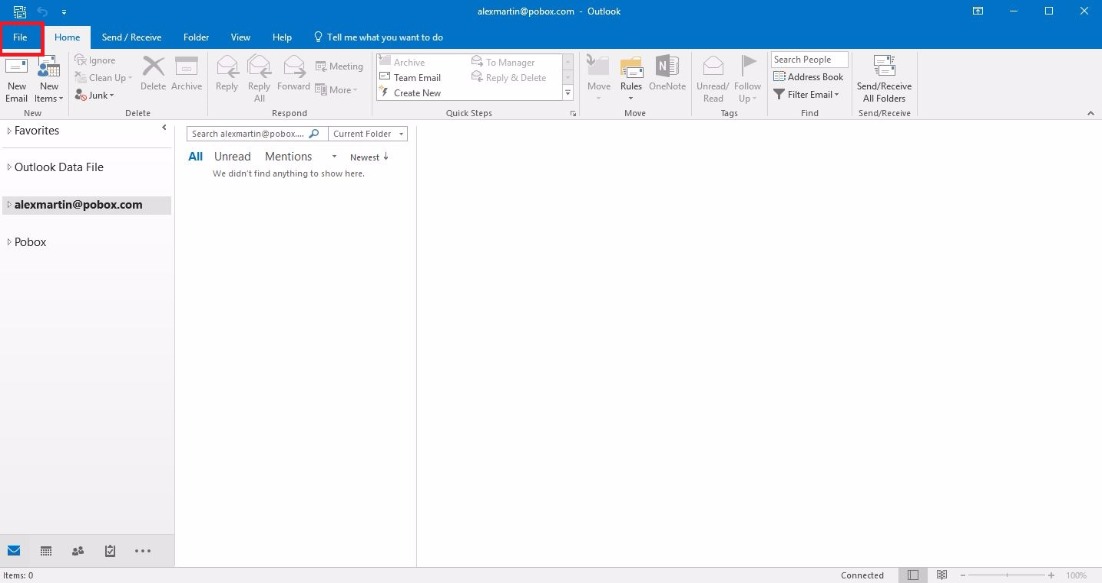Open the Quick Steps dialog launcher
Image resolution: width=1102 pixels, height=583 pixels.
[x=573, y=113]
